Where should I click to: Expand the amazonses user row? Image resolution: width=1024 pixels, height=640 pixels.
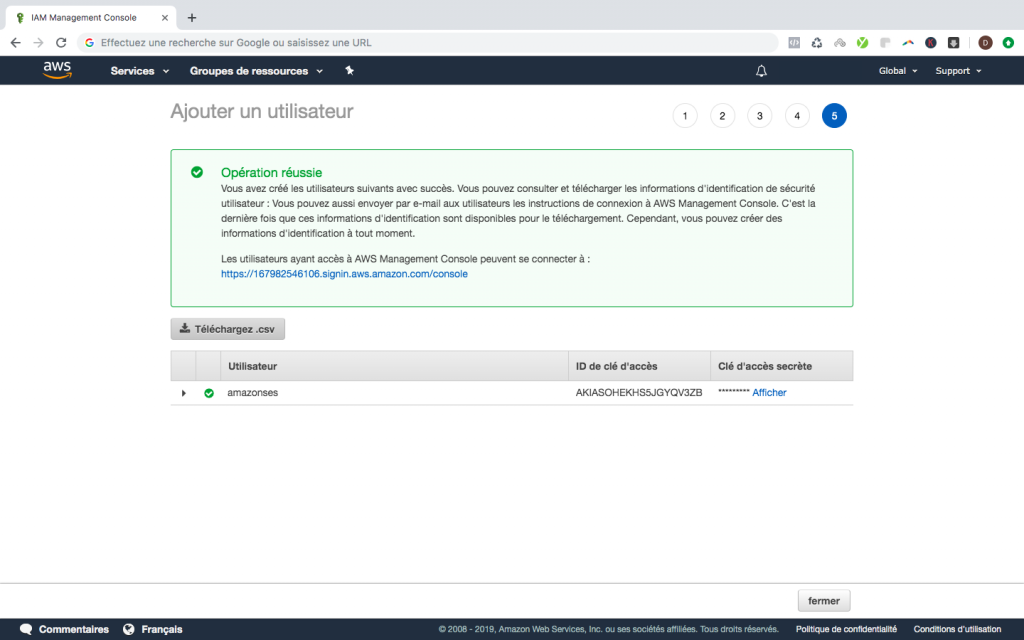pyautogui.click(x=183, y=393)
